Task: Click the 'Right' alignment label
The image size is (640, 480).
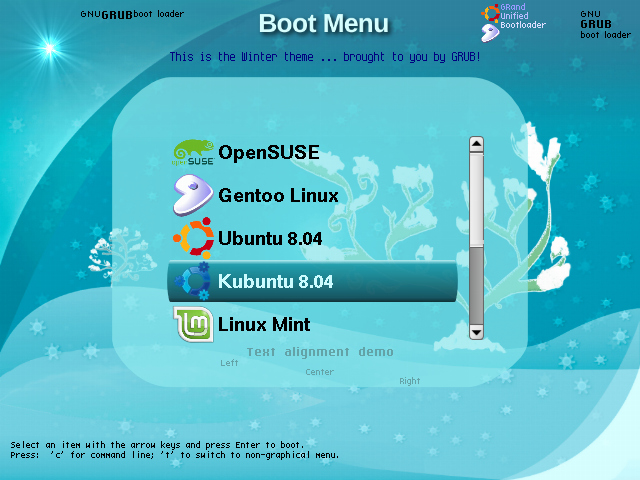Action: (x=409, y=381)
